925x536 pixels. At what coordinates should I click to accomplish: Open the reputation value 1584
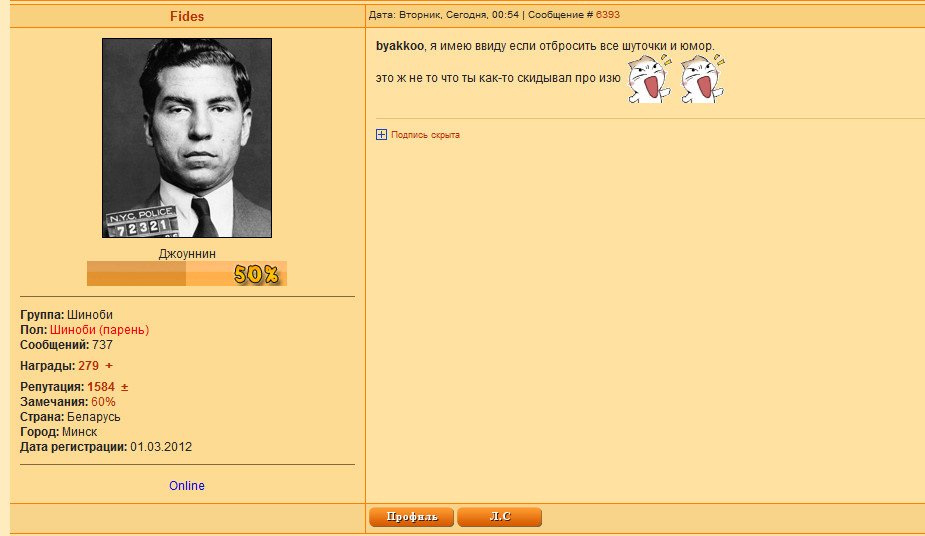click(x=101, y=387)
